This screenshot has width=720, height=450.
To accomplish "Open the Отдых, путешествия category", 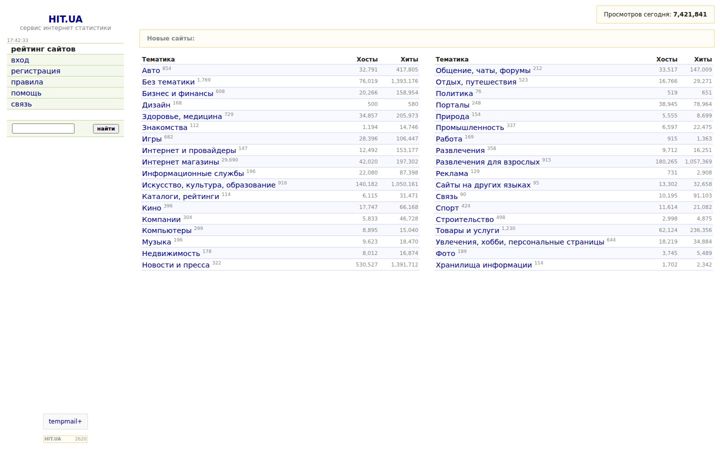I will (476, 82).
